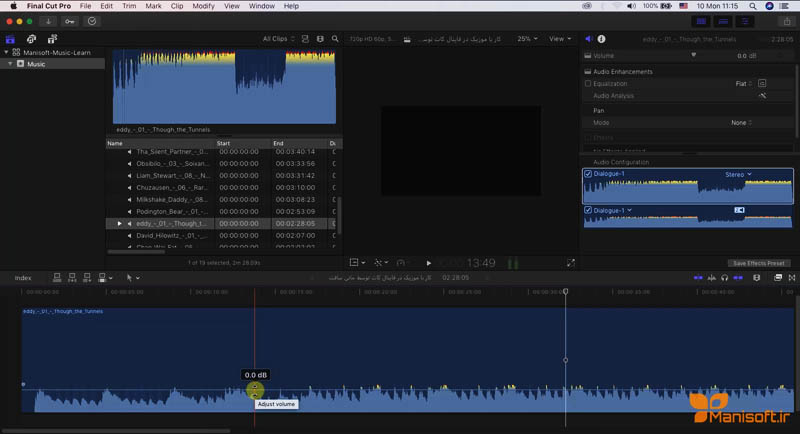
Task: Show or hide the inspector layout
Action: tap(745, 21)
